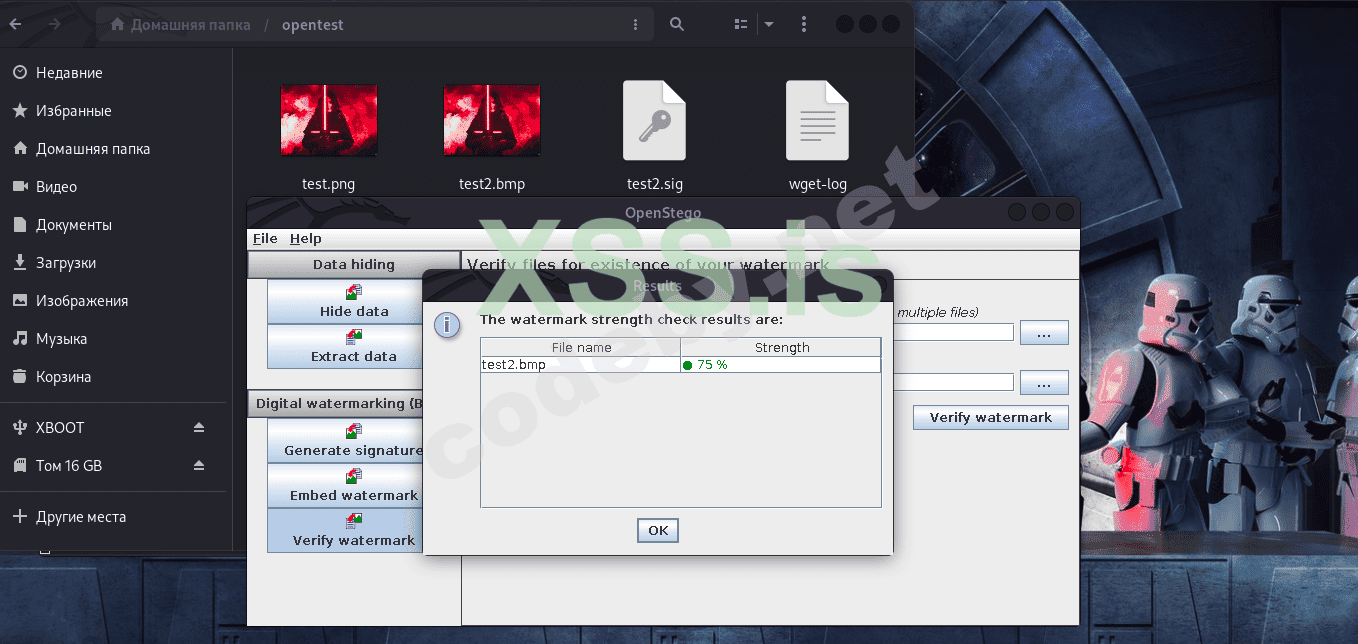This screenshot has height=644, width=1358.
Task: Select test2.sig key file icon
Action: 655,121
